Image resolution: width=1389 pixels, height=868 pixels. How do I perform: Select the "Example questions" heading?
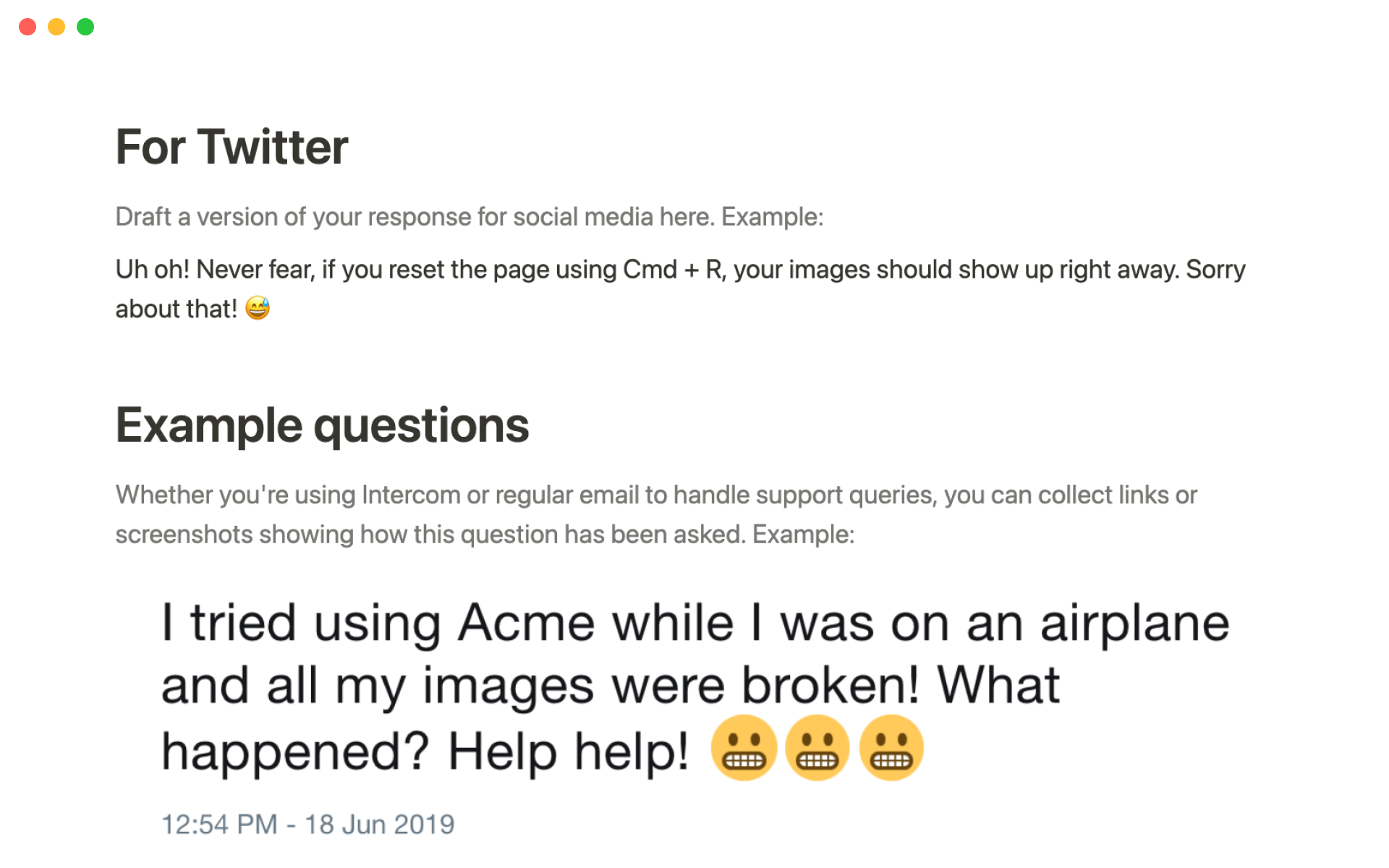pos(322,425)
